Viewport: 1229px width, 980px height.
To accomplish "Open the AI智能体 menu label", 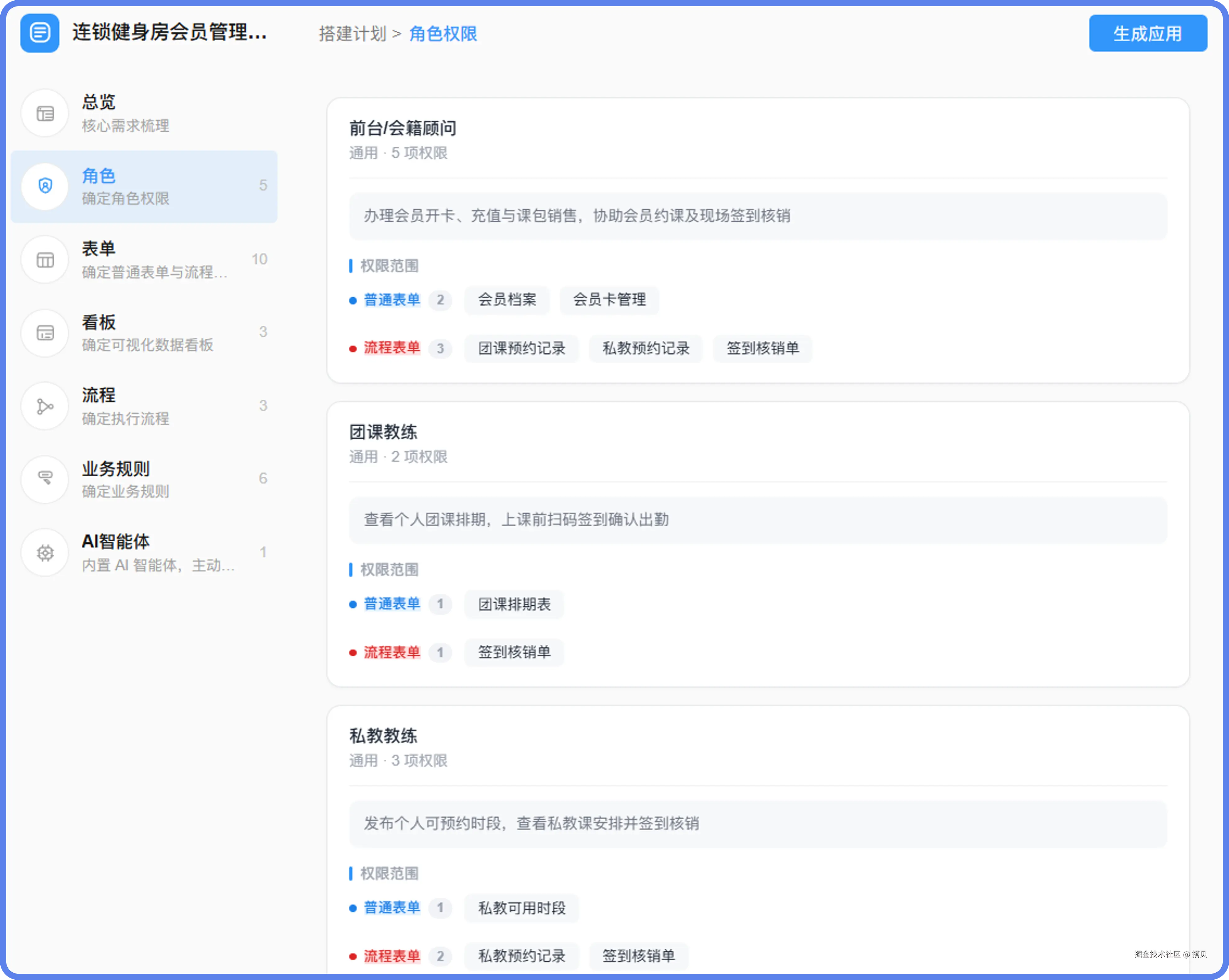I will [x=116, y=542].
